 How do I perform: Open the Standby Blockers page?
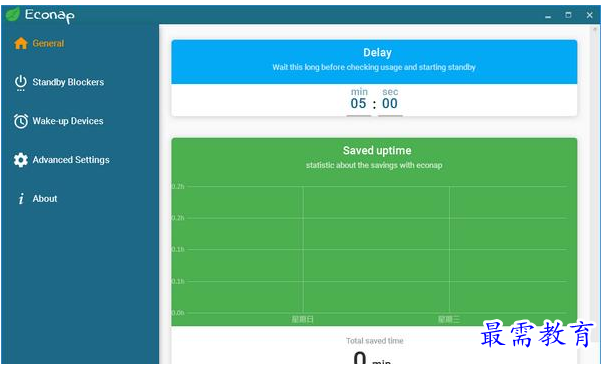pyautogui.click(x=68, y=82)
